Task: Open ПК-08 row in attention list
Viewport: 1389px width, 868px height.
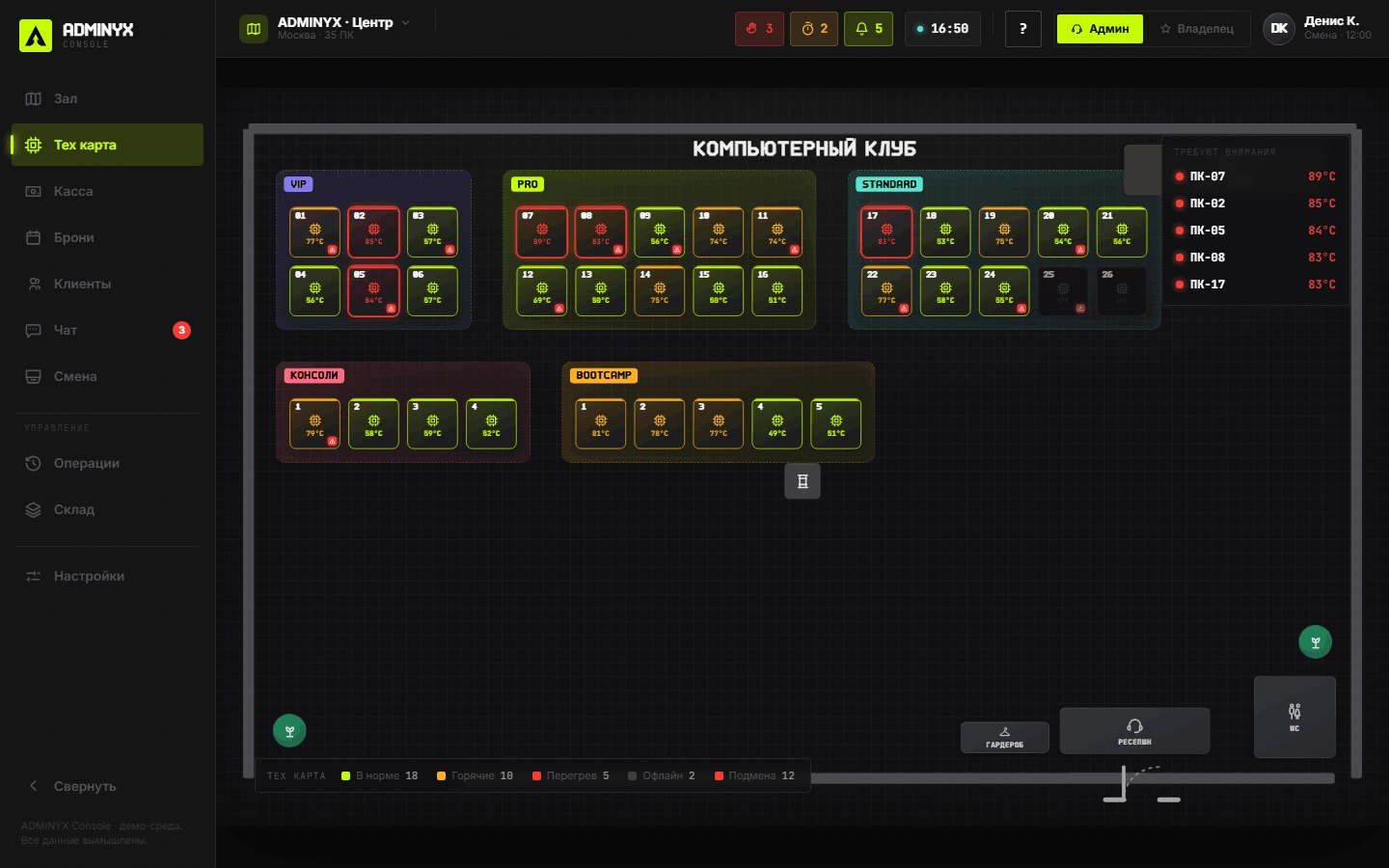Action: point(1255,258)
